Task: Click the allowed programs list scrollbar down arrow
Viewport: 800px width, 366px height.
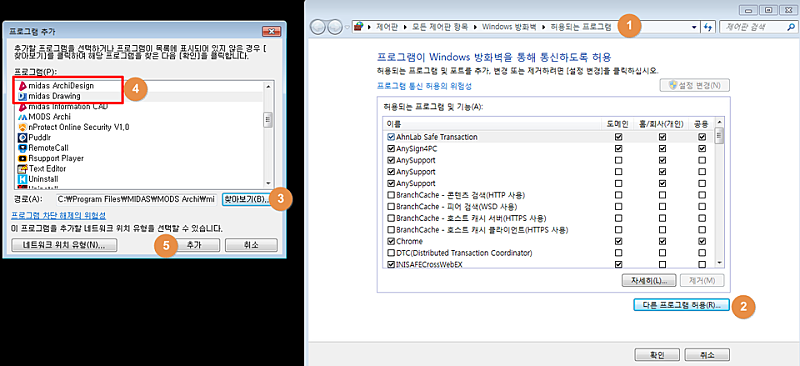Action: pos(719,262)
